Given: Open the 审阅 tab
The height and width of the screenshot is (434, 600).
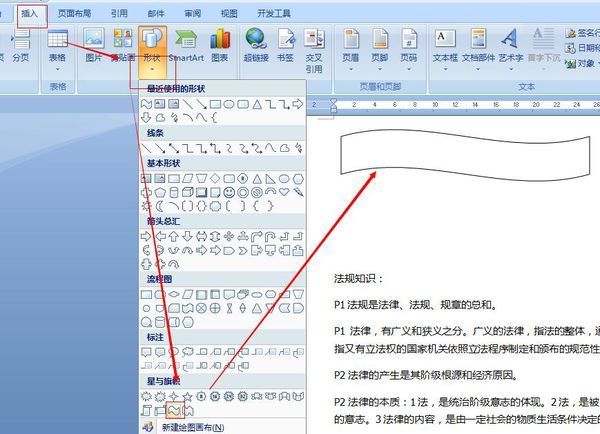Looking at the screenshot, I should click(x=192, y=14).
